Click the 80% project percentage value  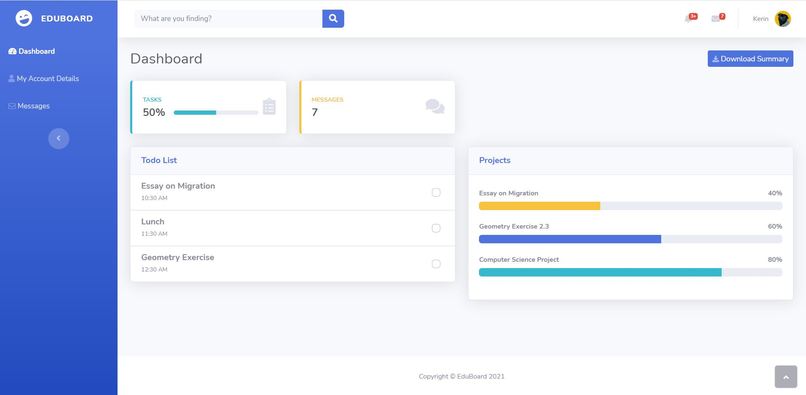tap(775, 260)
